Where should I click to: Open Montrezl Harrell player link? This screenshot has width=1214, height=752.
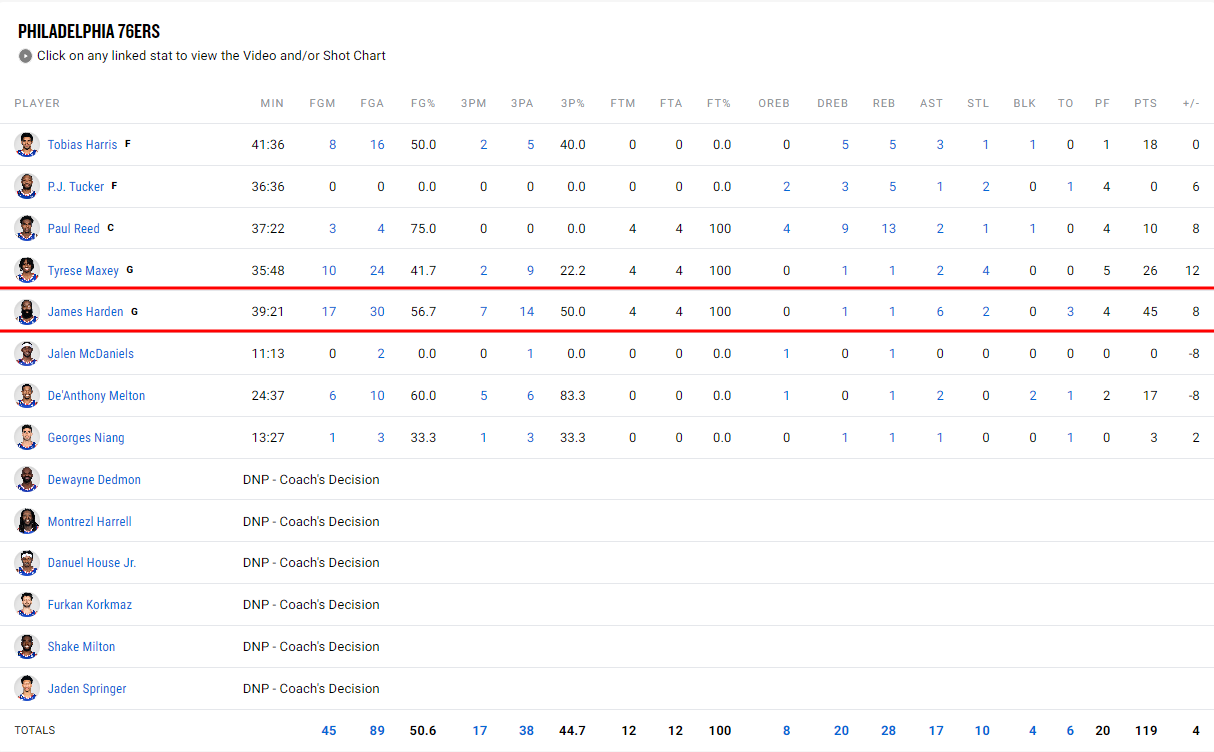tap(90, 522)
